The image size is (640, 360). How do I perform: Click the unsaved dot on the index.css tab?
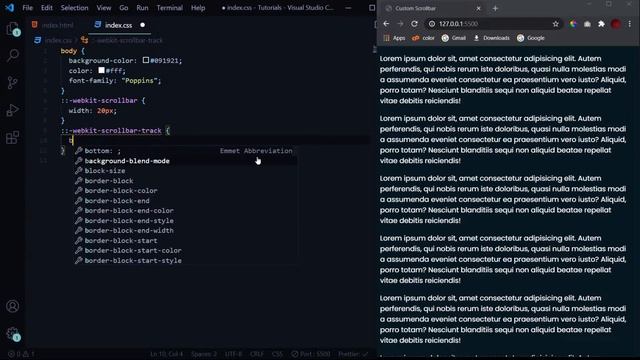142,25
